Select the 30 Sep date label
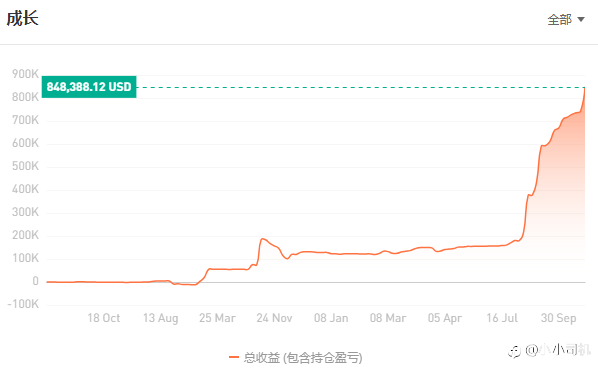 pos(558,318)
